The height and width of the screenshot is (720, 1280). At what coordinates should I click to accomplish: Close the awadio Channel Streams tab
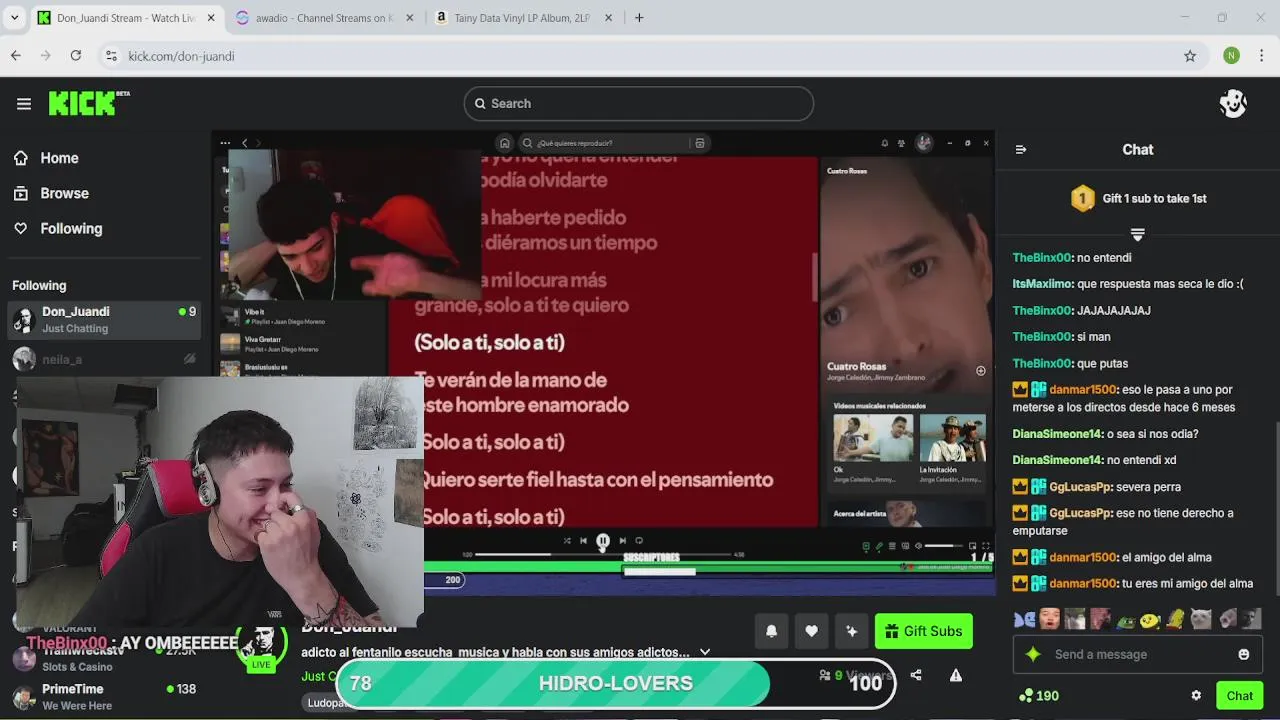coord(409,18)
